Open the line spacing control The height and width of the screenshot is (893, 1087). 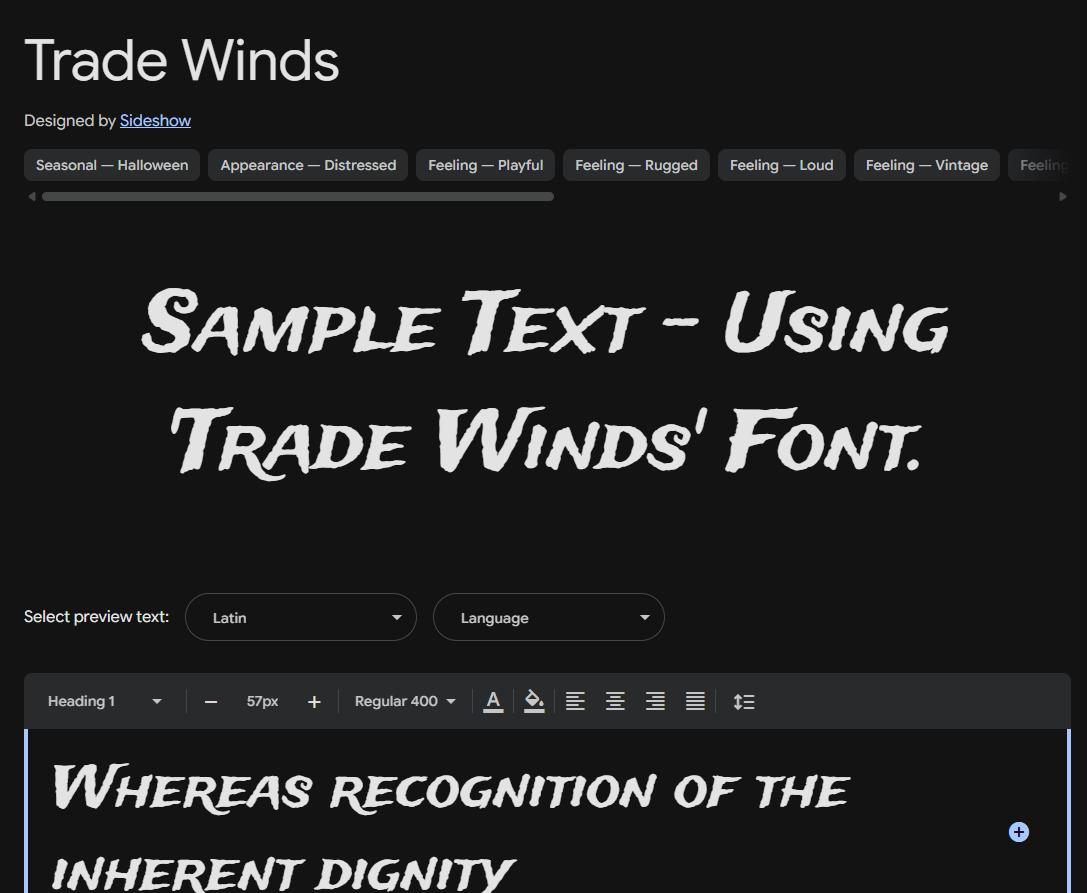744,702
